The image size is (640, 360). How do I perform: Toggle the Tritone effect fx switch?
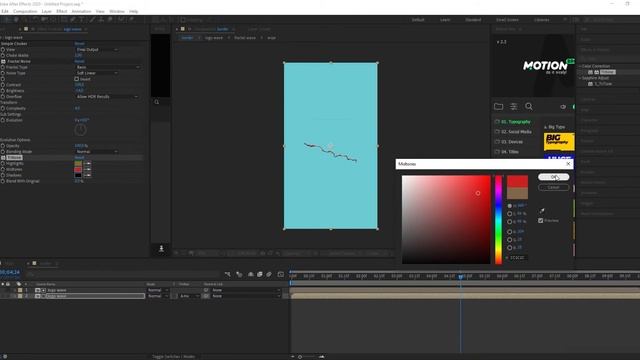[3, 158]
